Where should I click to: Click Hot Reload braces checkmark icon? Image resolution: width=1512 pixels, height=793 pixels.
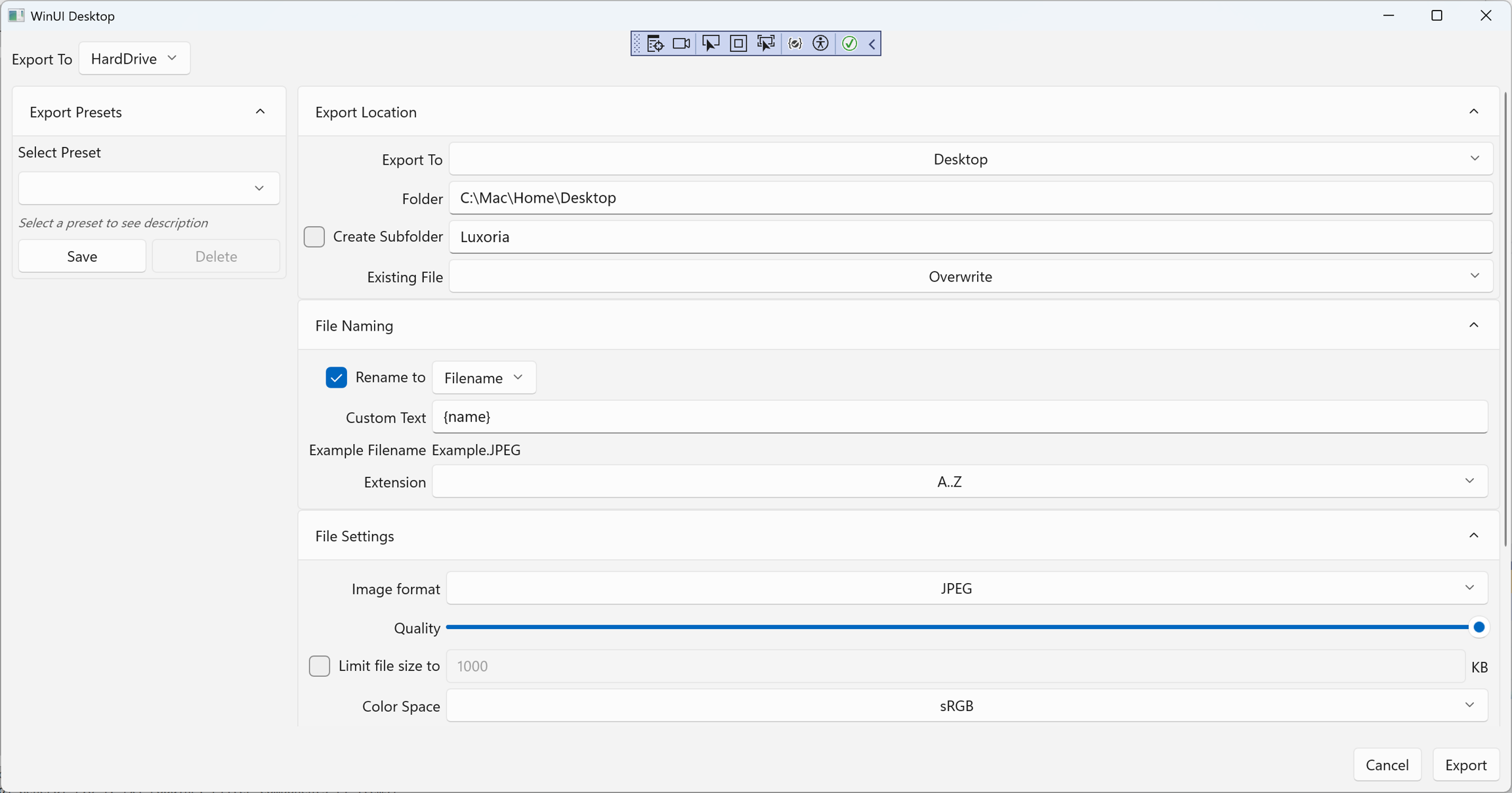(x=795, y=44)
